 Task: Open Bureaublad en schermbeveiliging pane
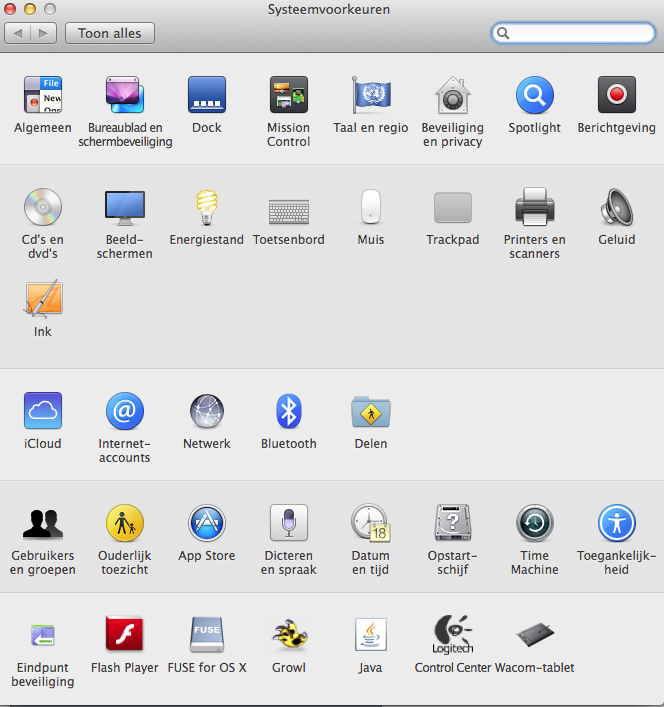pos(125,95)
